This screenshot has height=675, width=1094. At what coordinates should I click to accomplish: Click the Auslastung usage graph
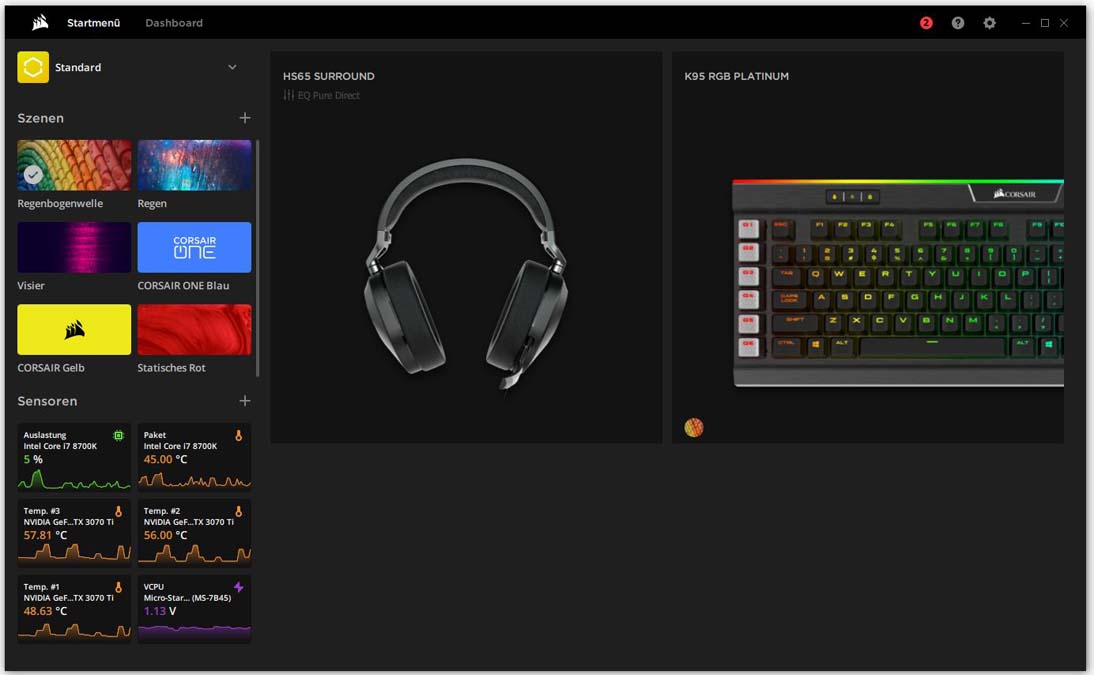pos(74,480)
